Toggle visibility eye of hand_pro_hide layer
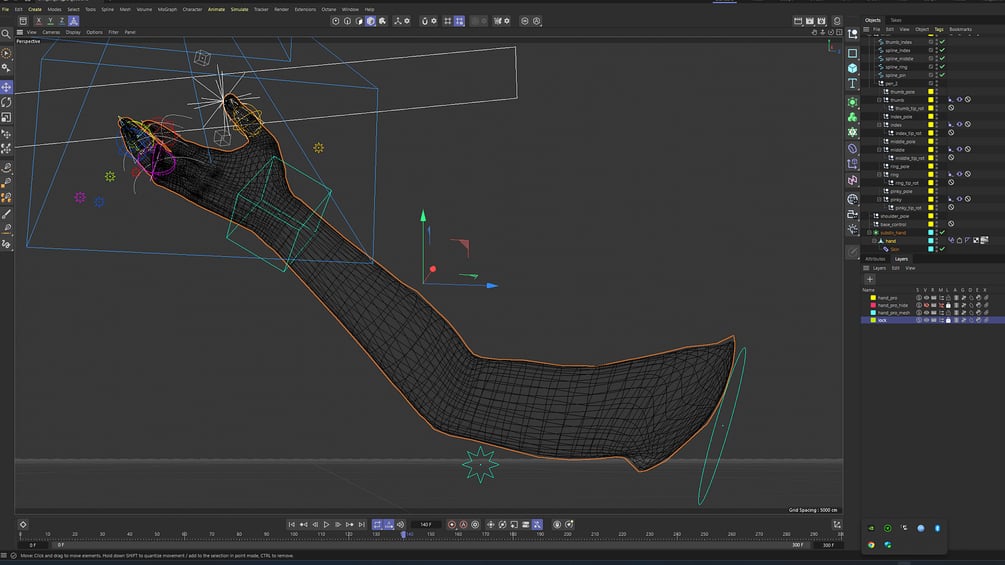This screenshot has height=565, width=1005. tap(926, 305)
